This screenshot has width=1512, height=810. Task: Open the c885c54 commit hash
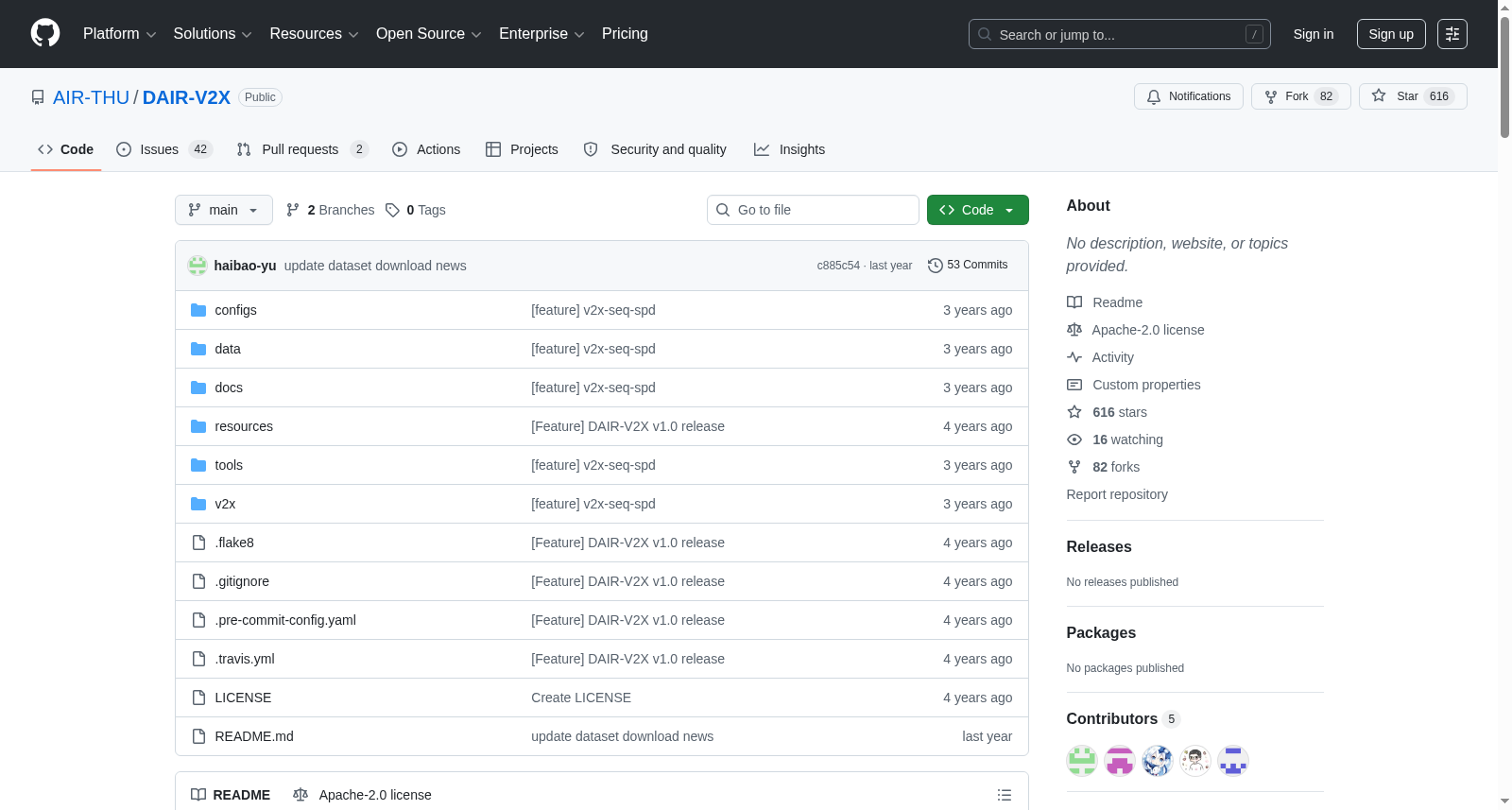[x=838, y=266]
